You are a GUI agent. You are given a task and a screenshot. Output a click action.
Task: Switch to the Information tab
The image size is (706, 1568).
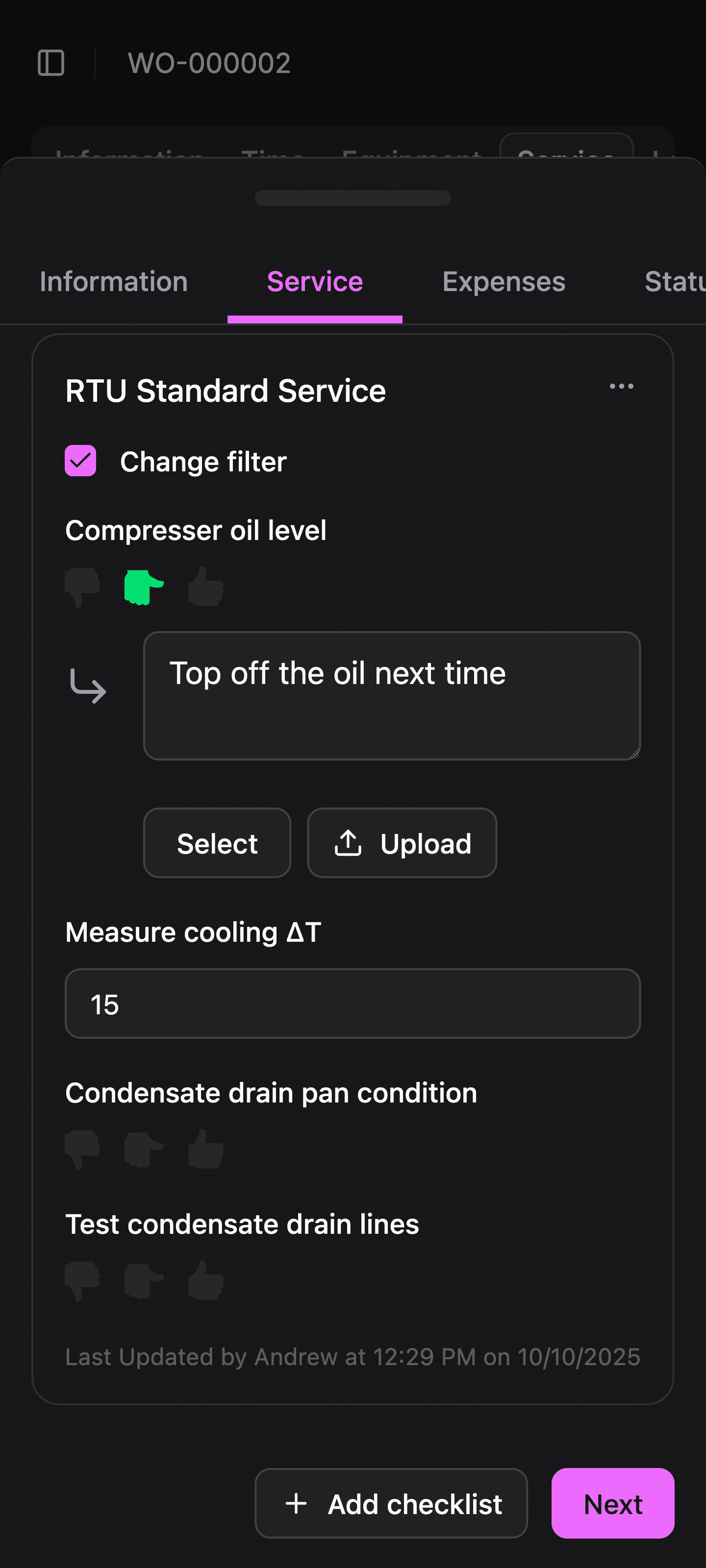pyautogui.click(x=114, y=282)
